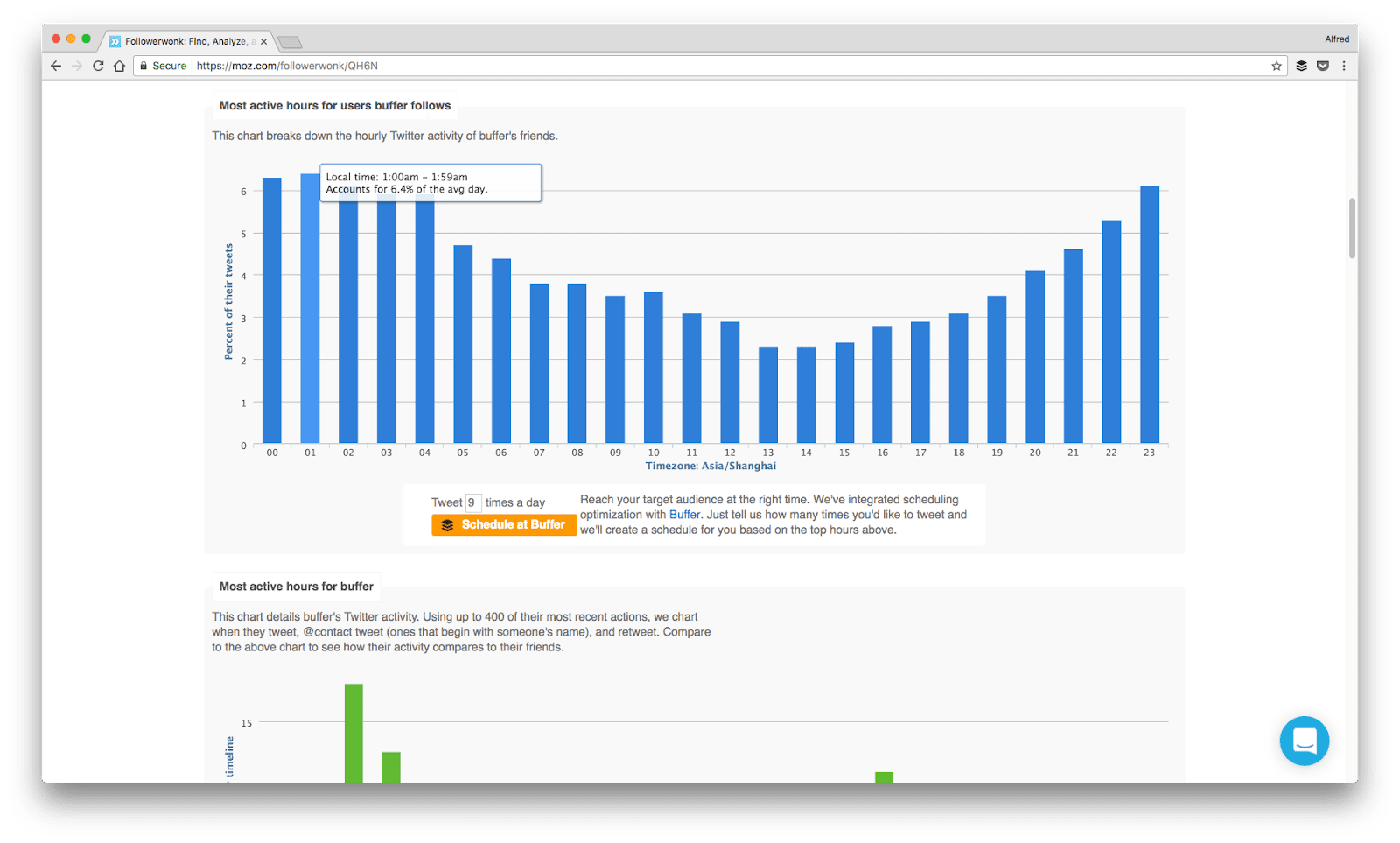Open the Buffer extension icon in toolbar

coord(1302,66)
